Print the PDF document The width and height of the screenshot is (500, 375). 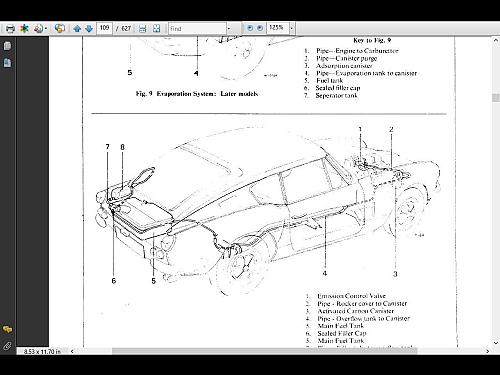coord(10,29)
